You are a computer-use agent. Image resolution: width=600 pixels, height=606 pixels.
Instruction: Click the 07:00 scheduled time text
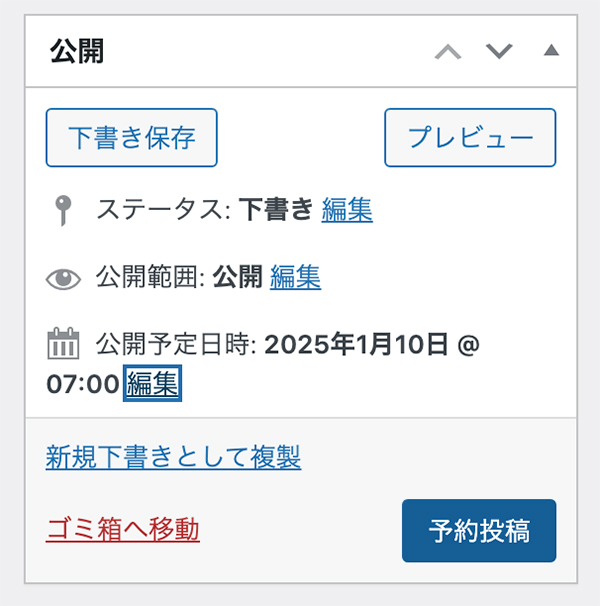click(83, 384)
